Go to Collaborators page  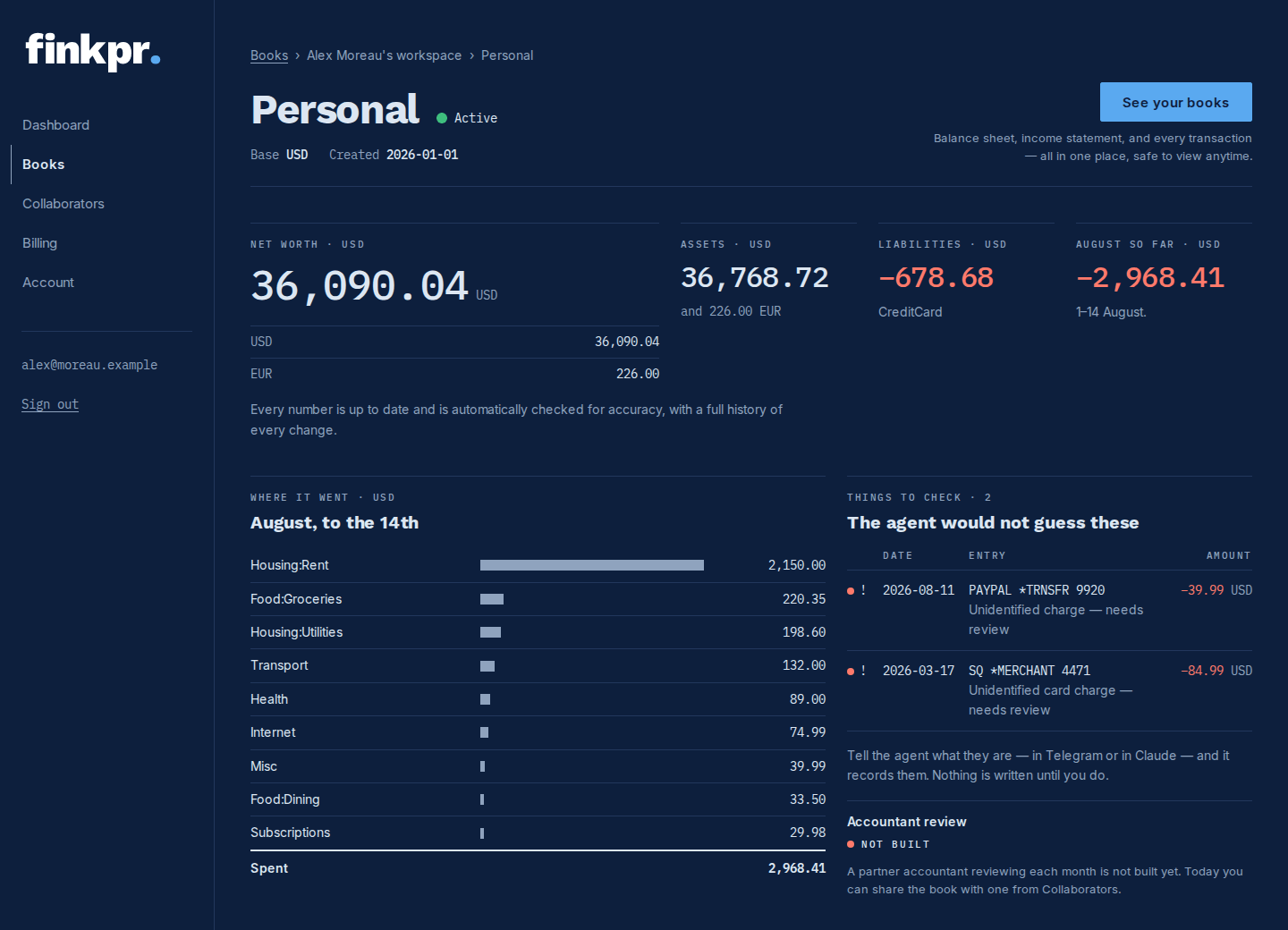64,204
